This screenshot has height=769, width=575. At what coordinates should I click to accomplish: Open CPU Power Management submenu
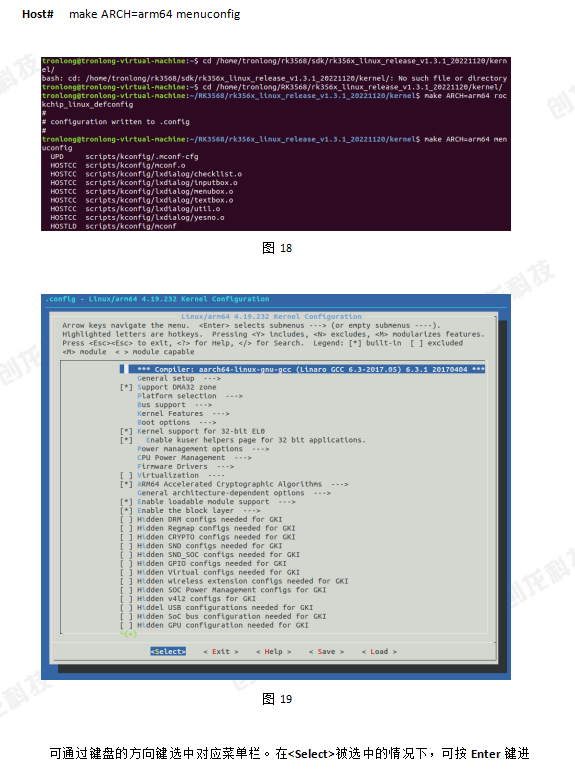[194, 458]
